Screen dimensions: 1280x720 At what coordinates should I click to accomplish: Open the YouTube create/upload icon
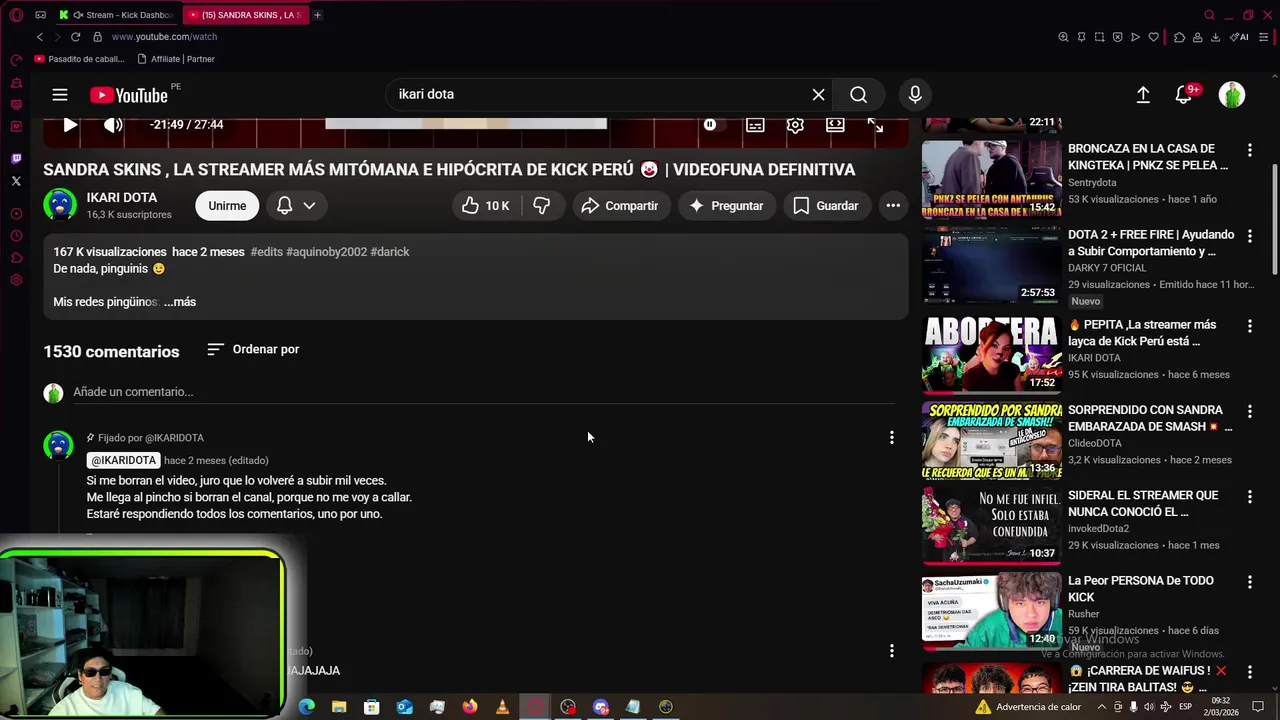[1143, 95]
